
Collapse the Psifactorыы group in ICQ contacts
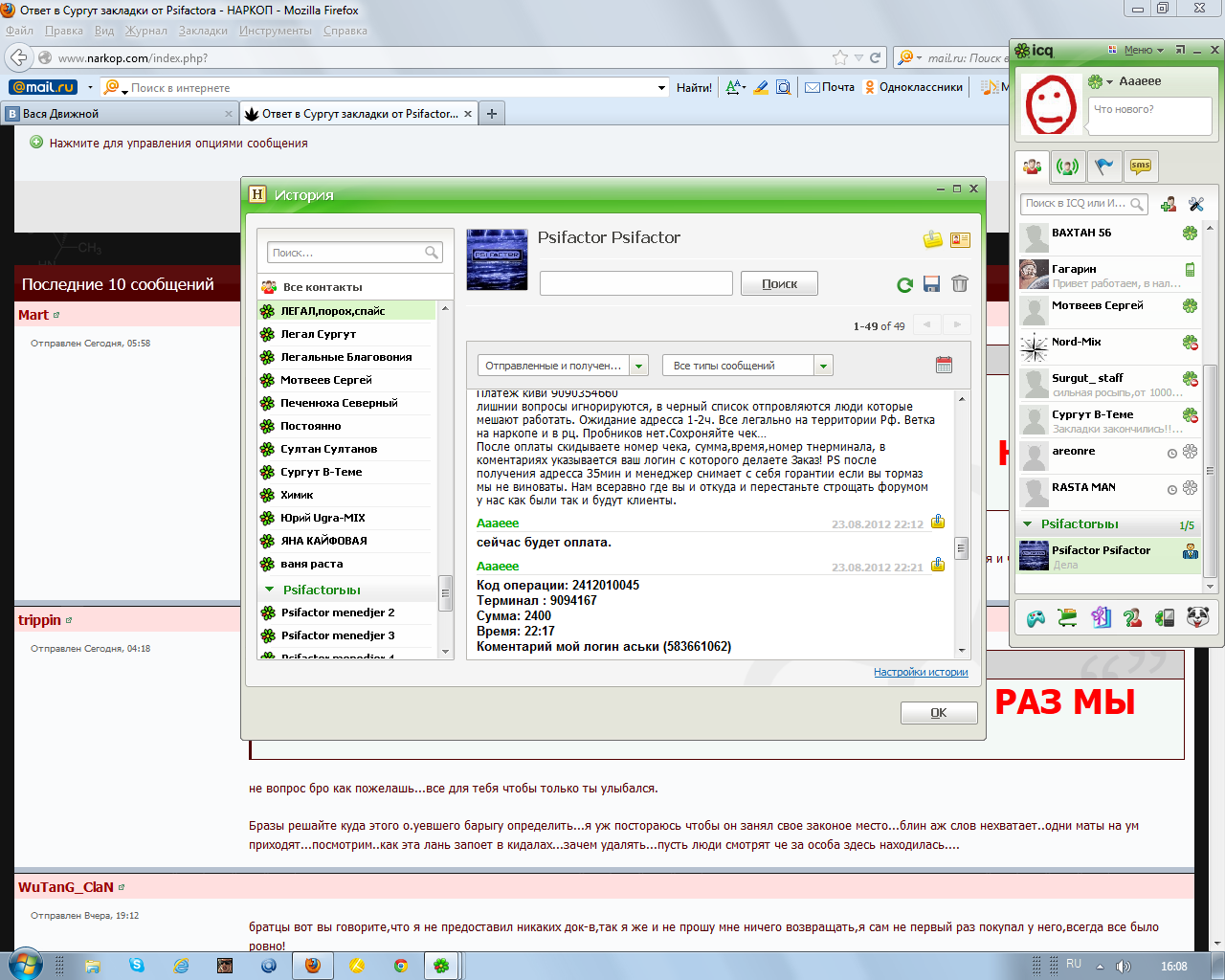click(1028, 523)
